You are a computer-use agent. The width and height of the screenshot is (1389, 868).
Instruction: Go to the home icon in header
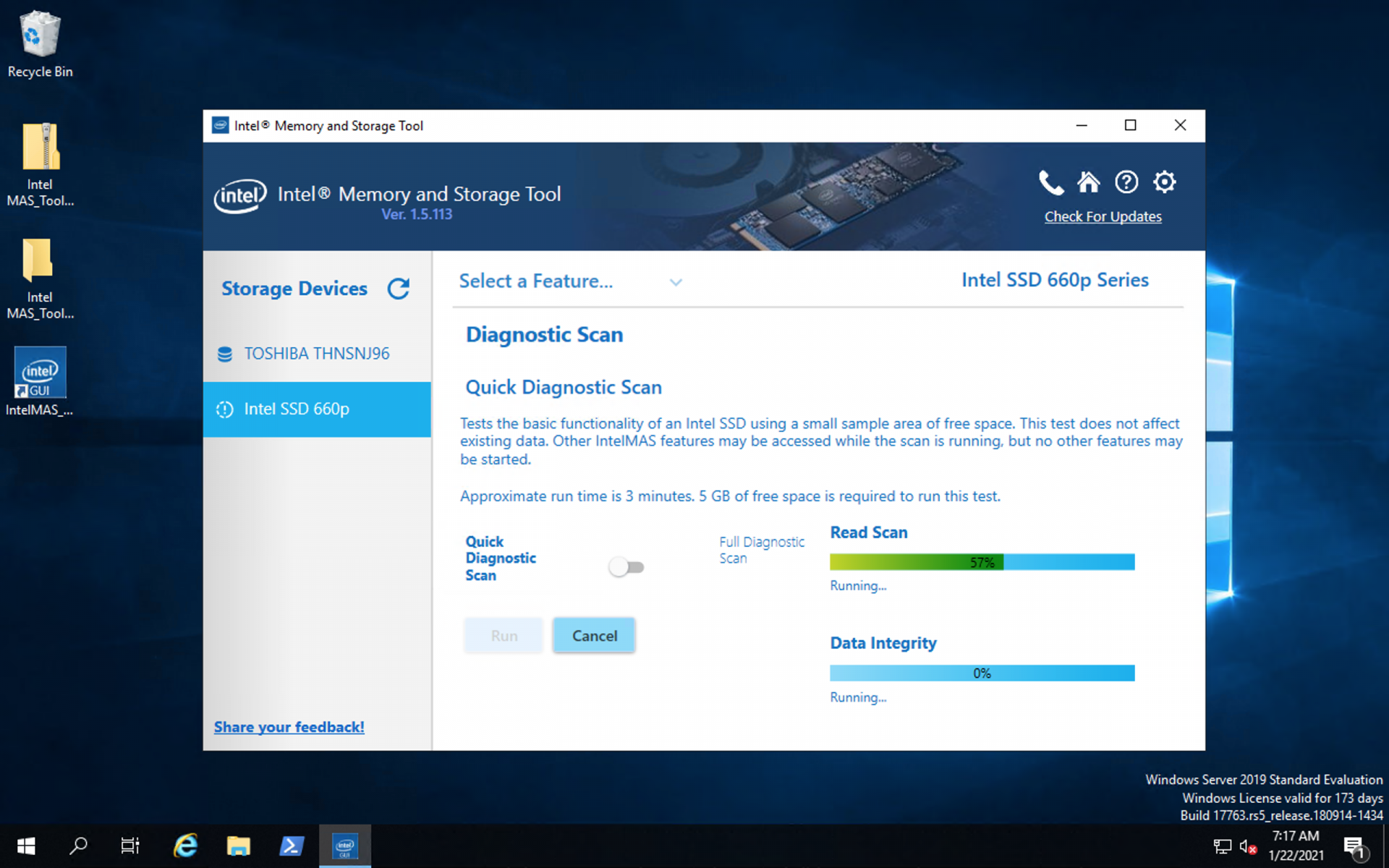click(1088, 182)
